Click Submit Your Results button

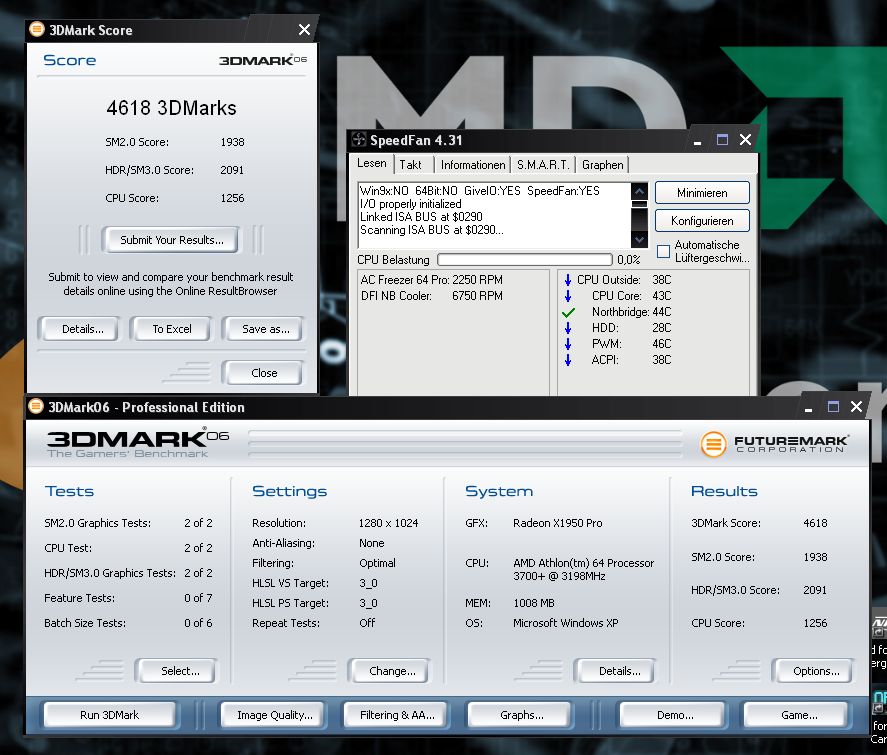coord(171,240)
